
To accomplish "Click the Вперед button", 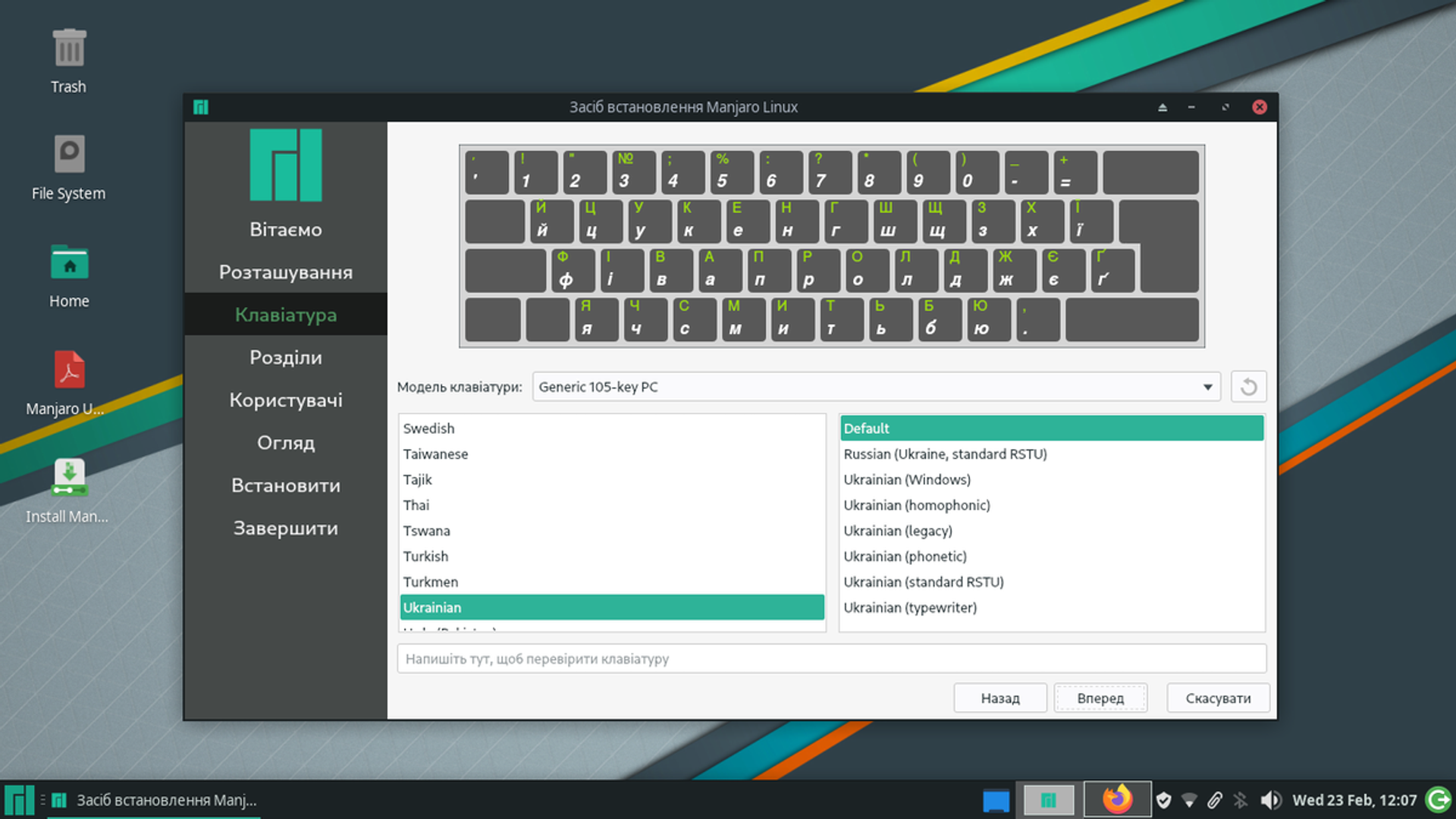I will pos(1100,698).
